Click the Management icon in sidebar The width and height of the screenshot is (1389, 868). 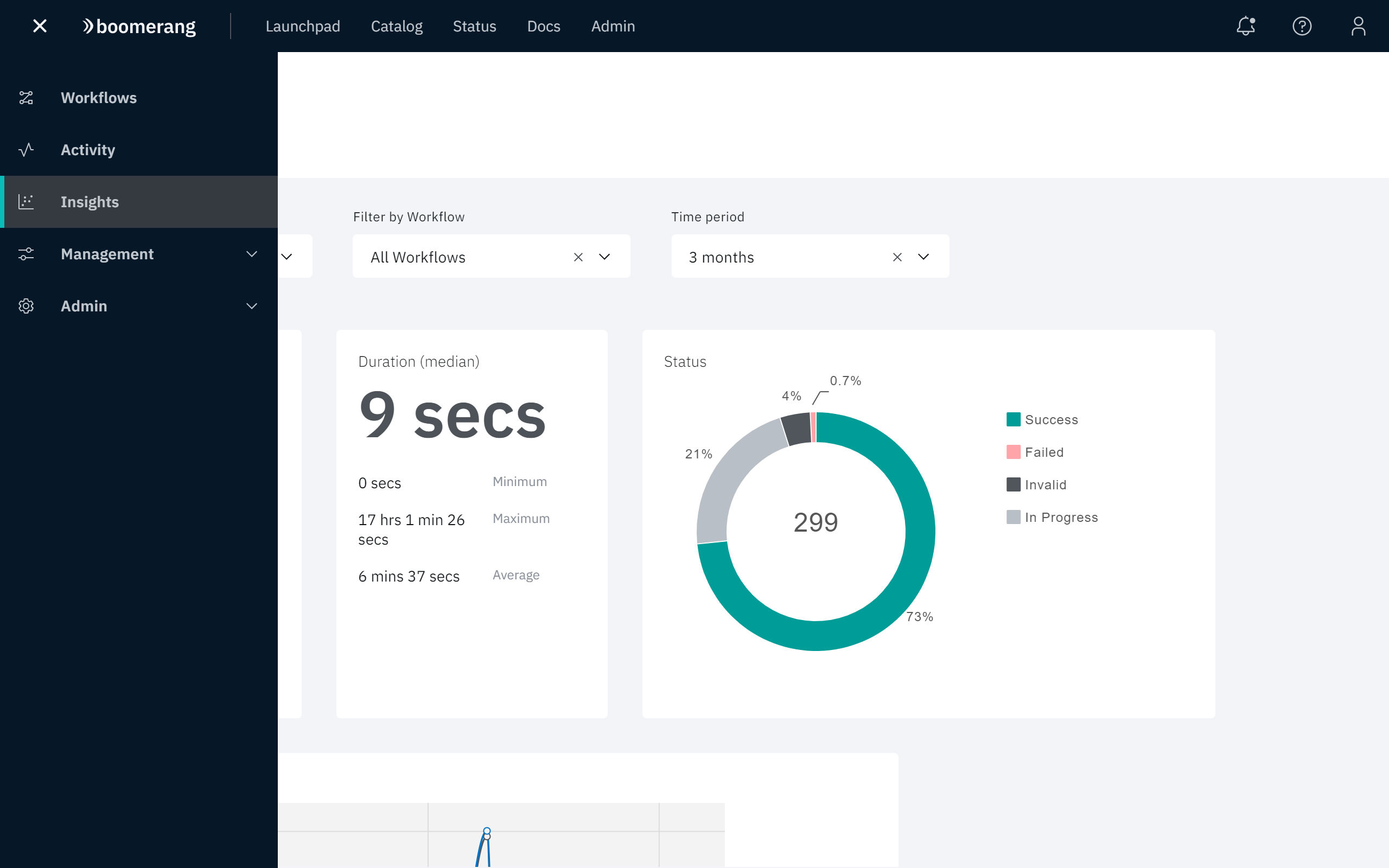pyautogui.click(x=26, y=253)
